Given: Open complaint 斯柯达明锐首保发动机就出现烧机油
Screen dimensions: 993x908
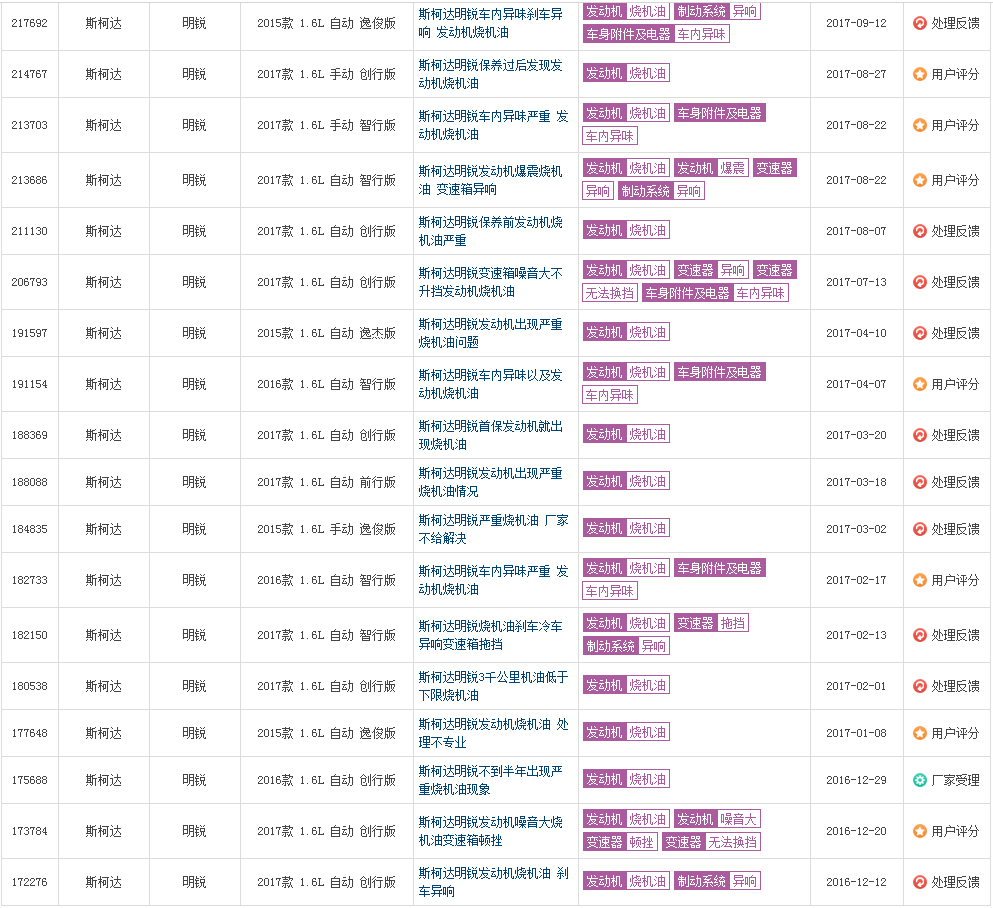Looking at the screenshot, I should 490,435.
